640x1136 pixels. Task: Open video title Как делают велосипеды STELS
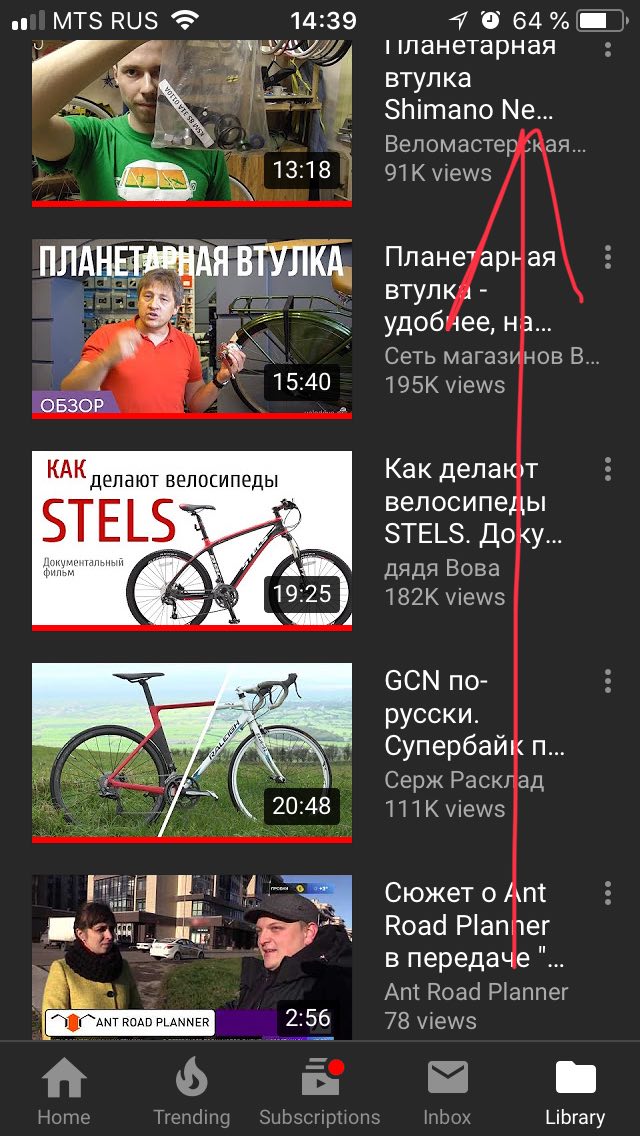pos(473,502)
